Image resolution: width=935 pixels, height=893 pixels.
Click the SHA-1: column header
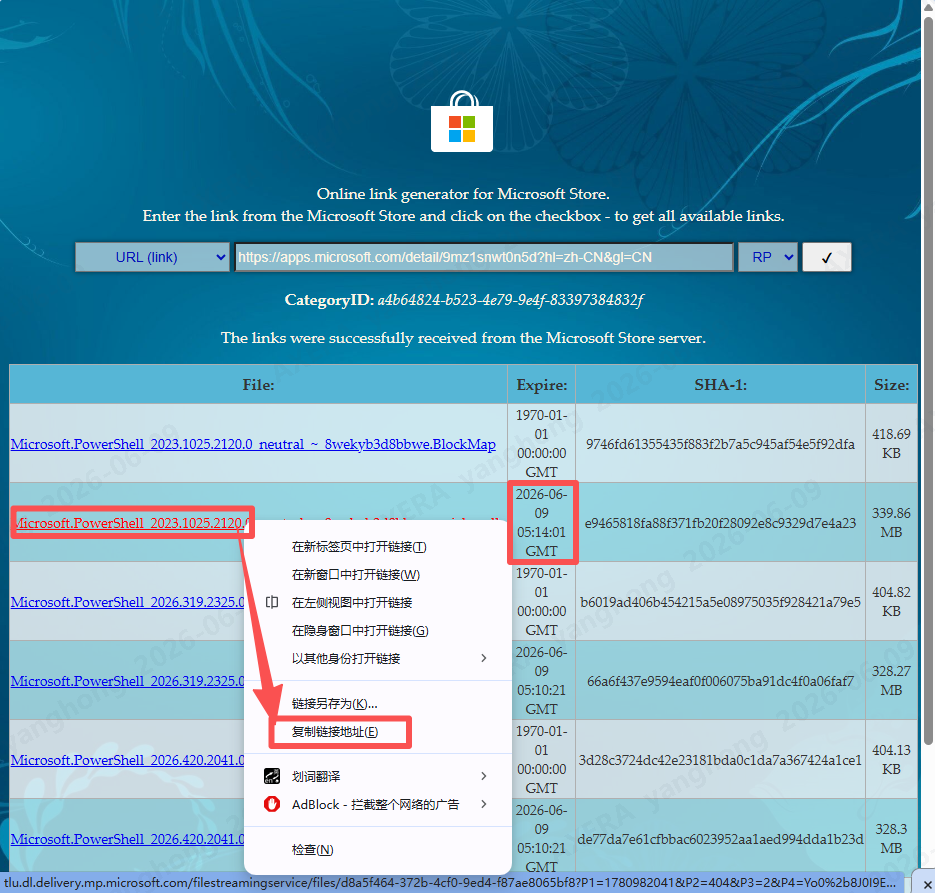[x=720, y=385]
